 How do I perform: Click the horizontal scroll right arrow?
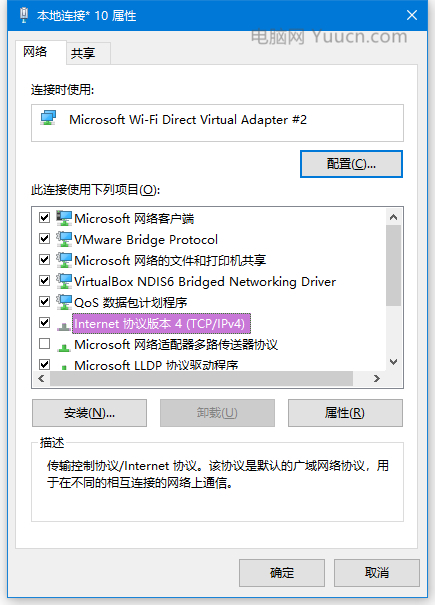click(377, 379)
